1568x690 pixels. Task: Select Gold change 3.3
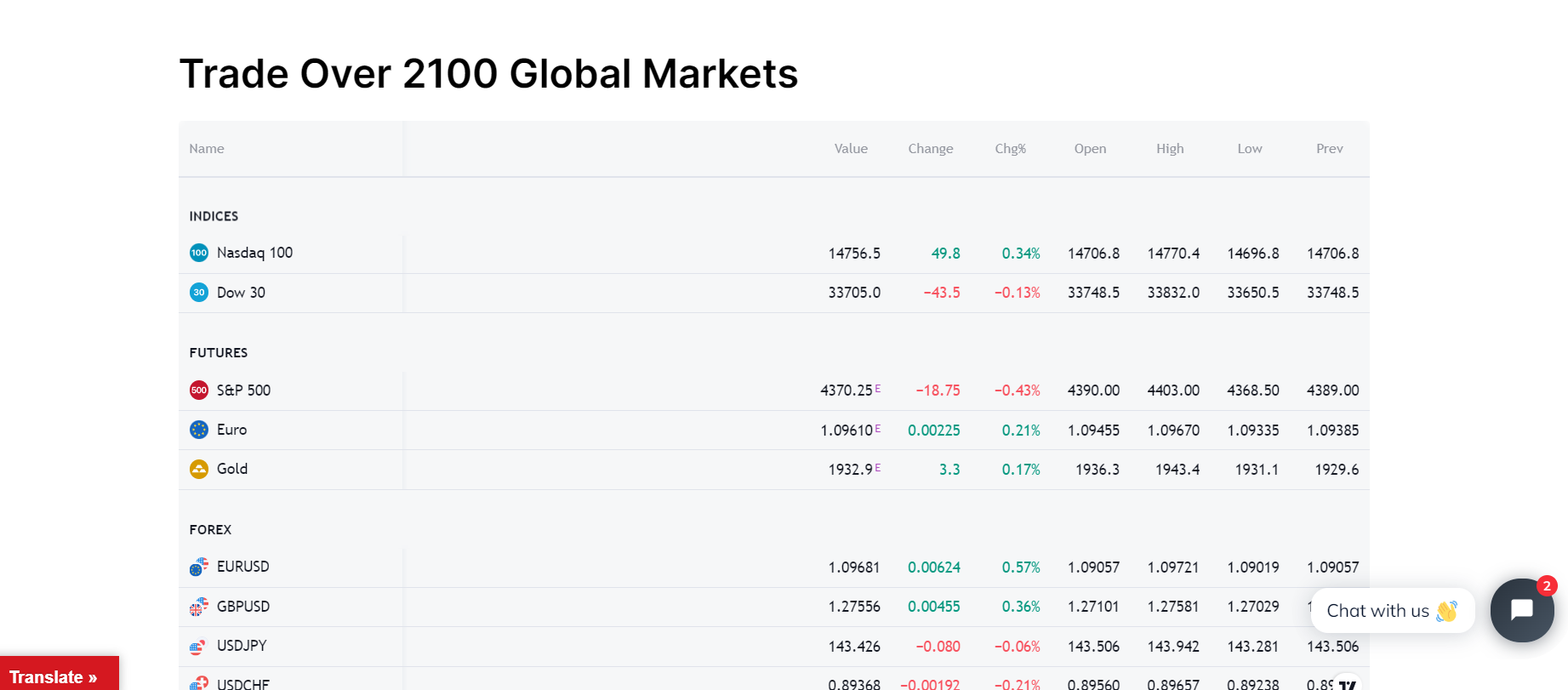(949, 470)
